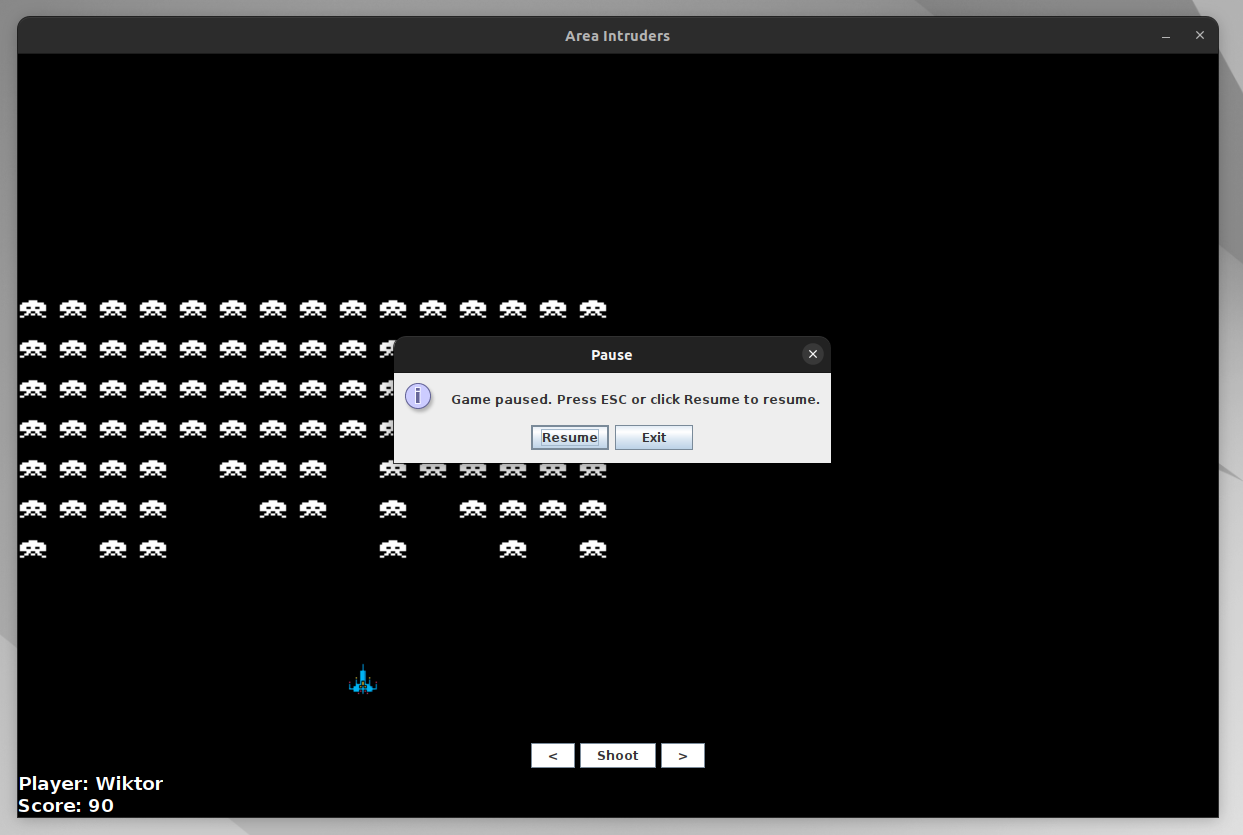1243x835 pixels.
Task: Click the 'Score: 90' text
Action: (x=66, y=805)
